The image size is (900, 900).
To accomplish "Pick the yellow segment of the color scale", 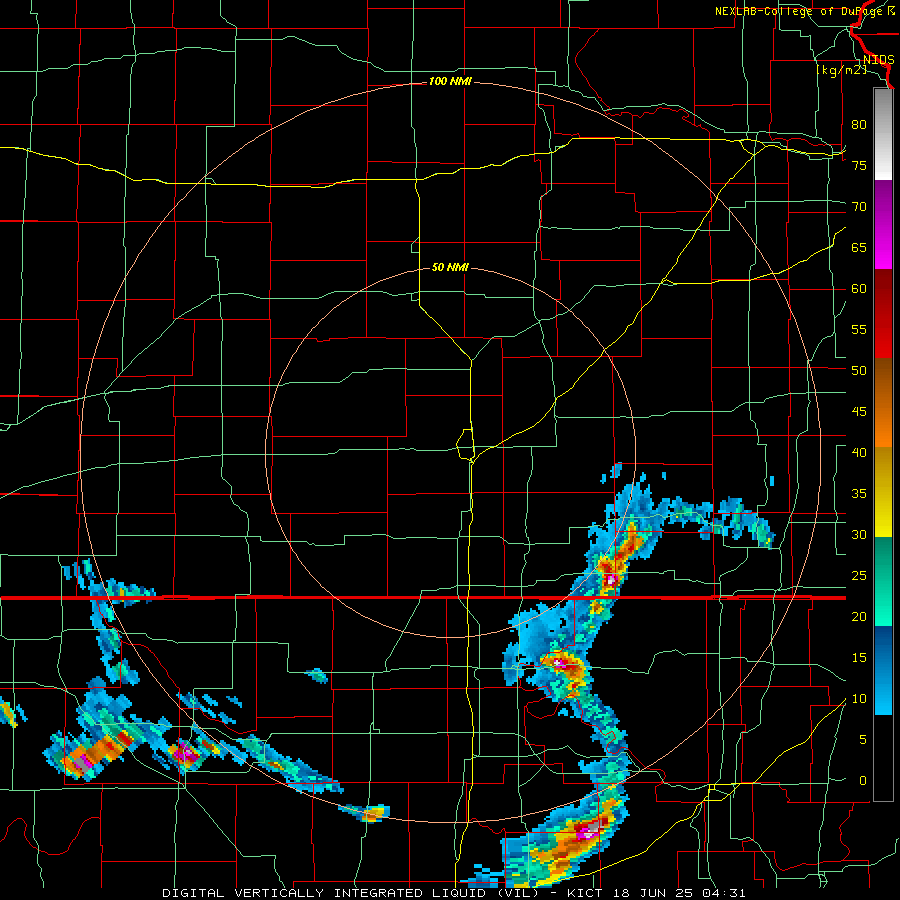I will point(883,492).
